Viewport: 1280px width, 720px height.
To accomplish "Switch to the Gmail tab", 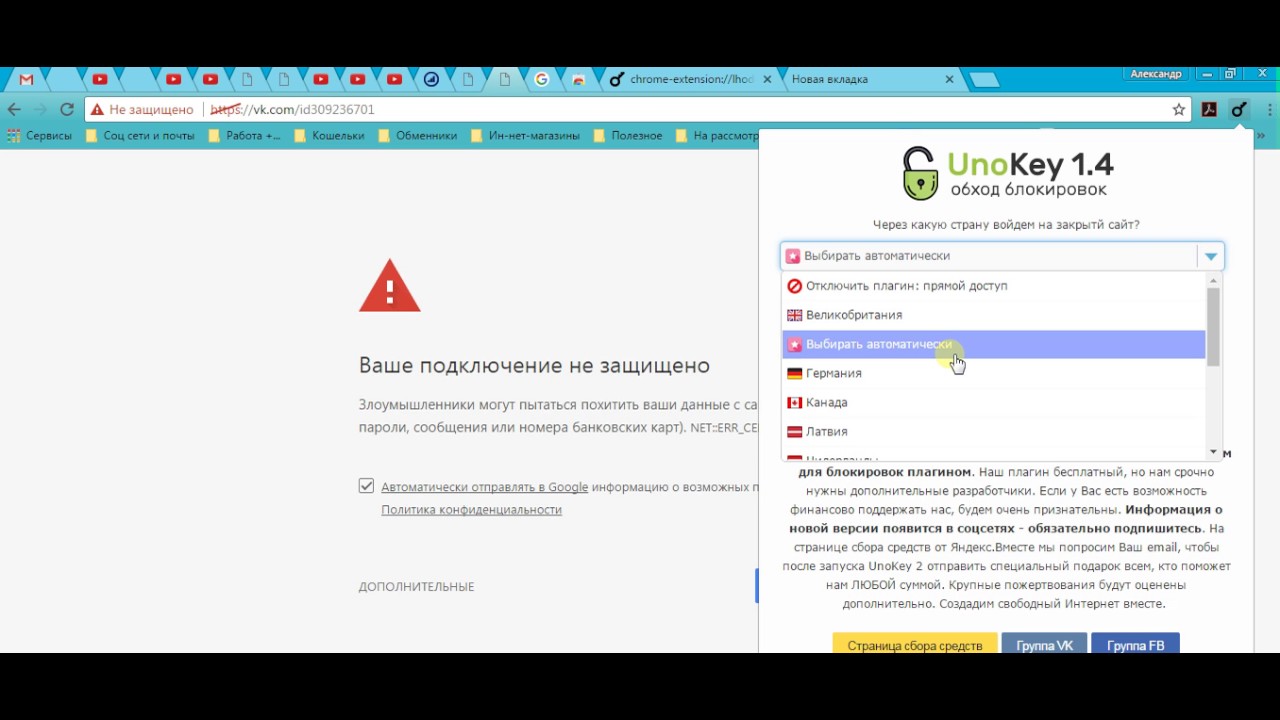I will 27,79.
